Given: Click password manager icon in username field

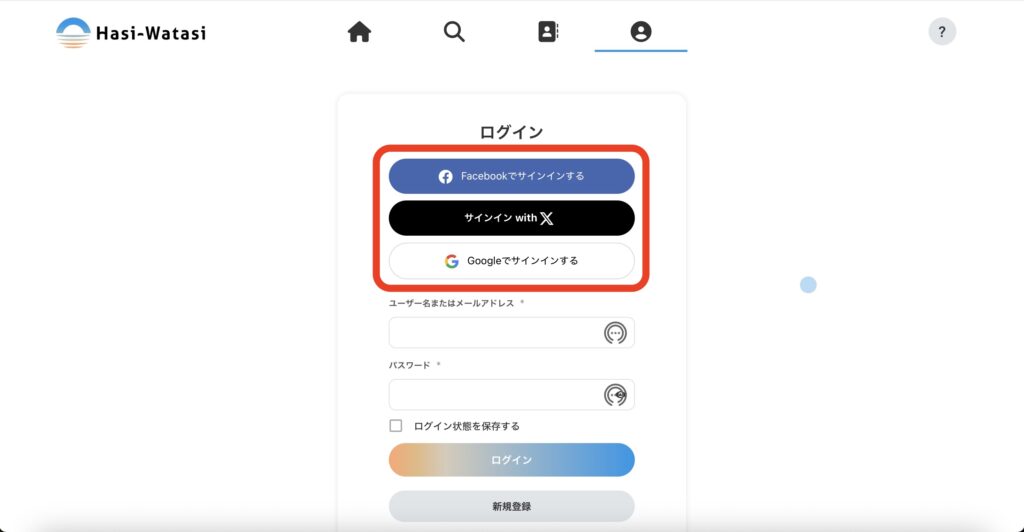Looking at the screenshot, I should 615,333.
